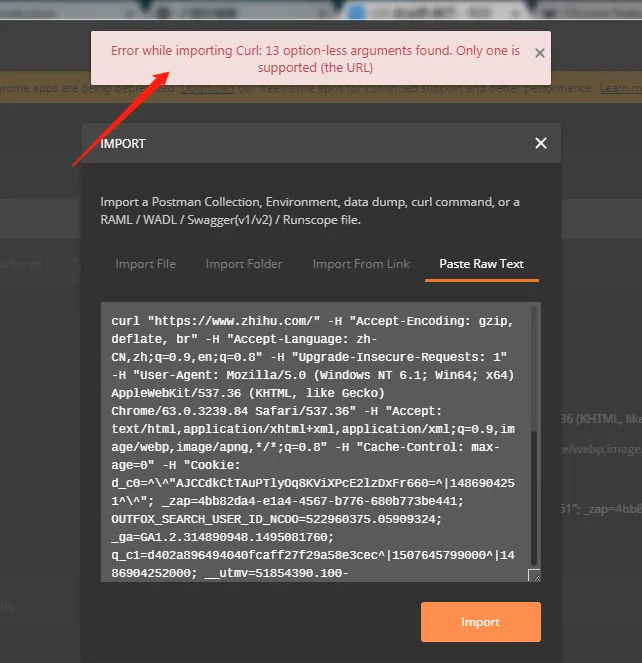Click the red error message text

(x=316, y=59)
